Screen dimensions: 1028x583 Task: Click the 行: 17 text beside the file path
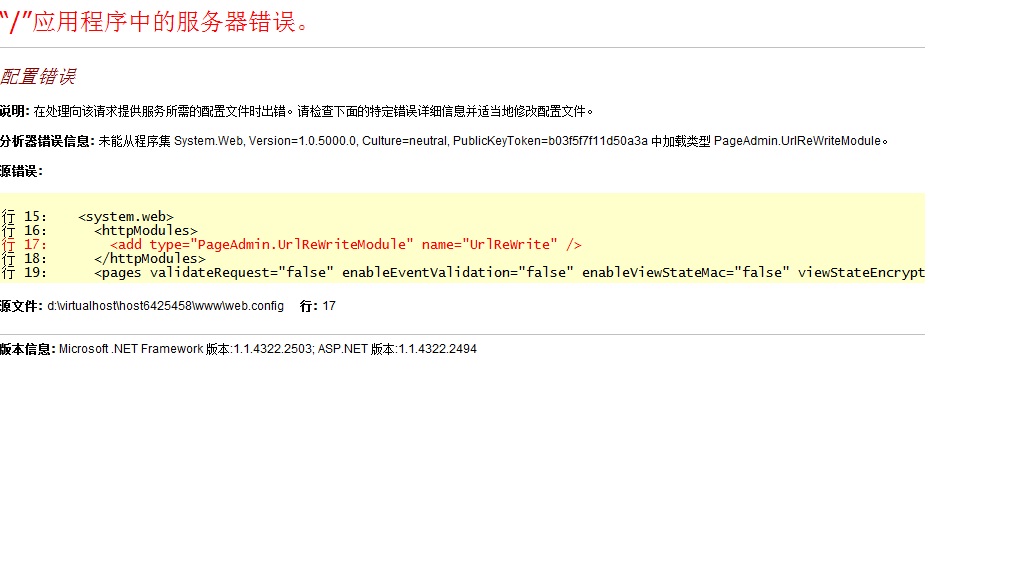318,306
